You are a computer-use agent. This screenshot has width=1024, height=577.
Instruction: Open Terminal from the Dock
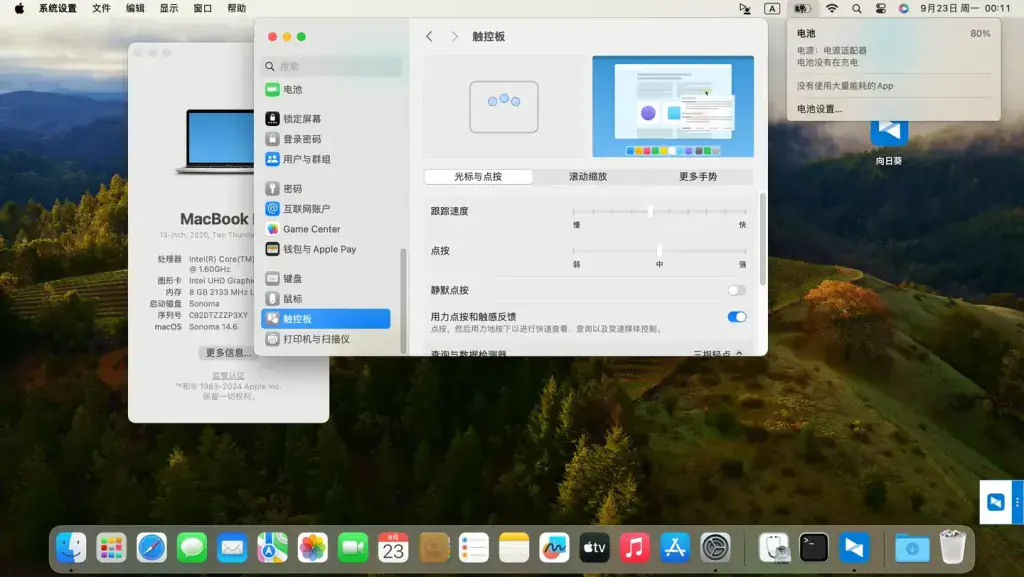pos(814,548)
